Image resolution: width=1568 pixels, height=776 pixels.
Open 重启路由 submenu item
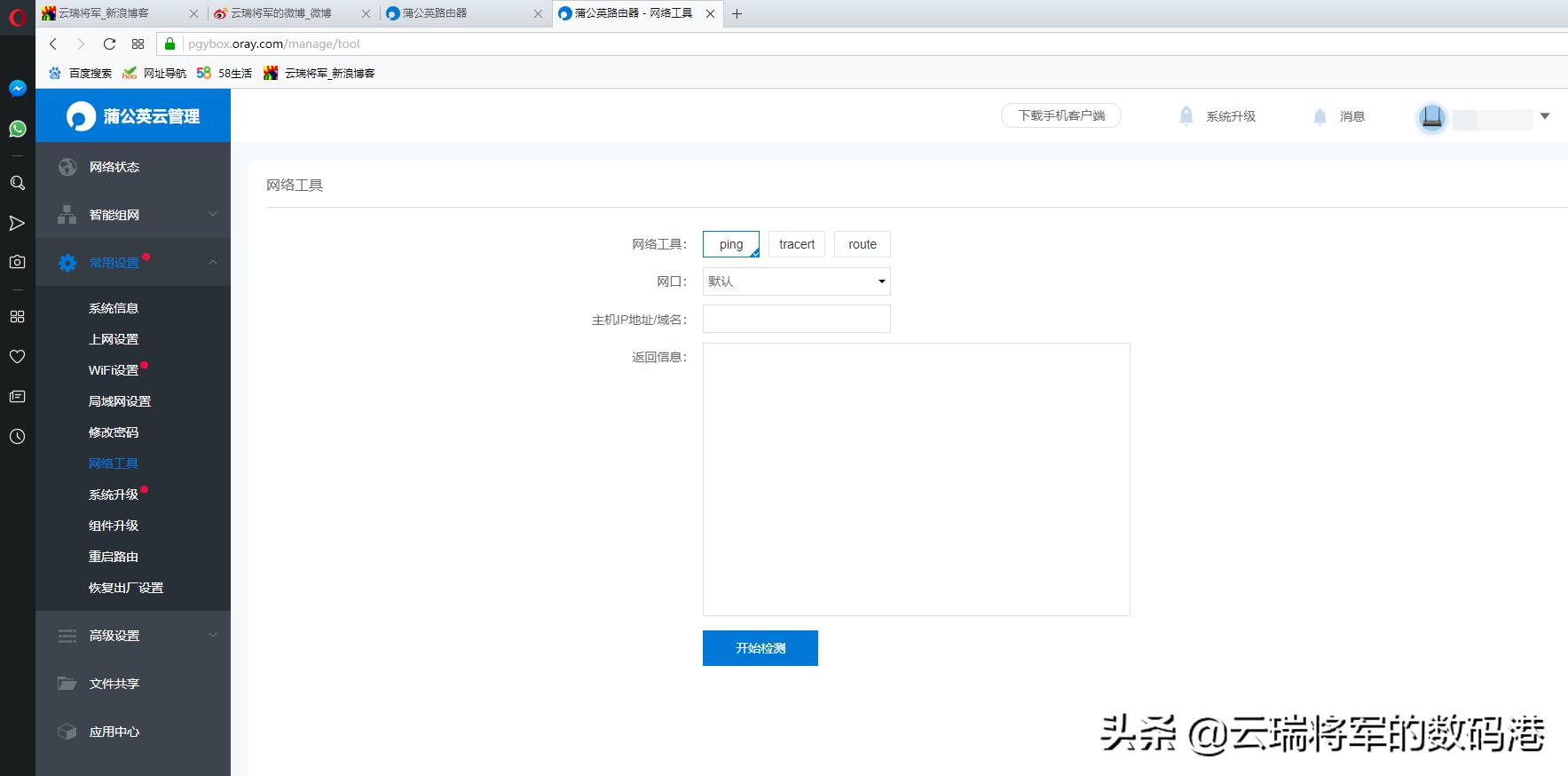(114, 557)
